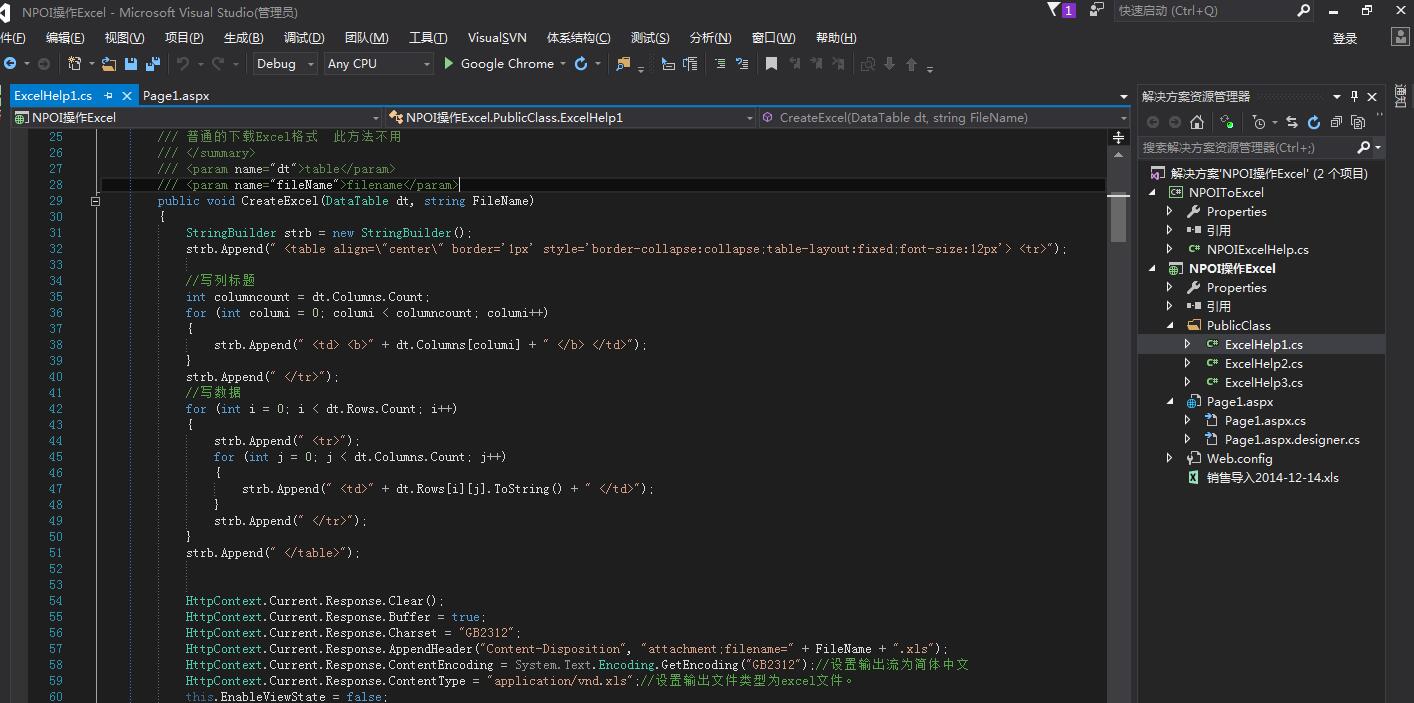
Task: Start debugging with the green play icon
Action: [449, 64]
